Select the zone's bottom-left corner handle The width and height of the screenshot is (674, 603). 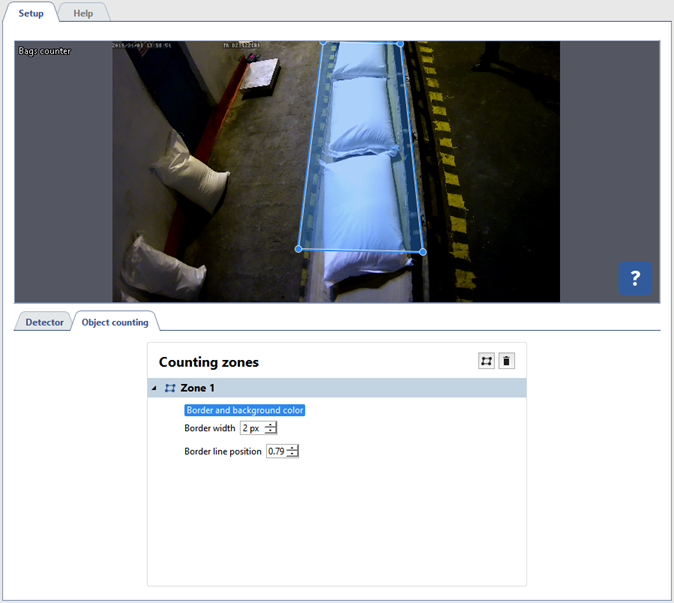pyautogui.click(x=299, y=249)
